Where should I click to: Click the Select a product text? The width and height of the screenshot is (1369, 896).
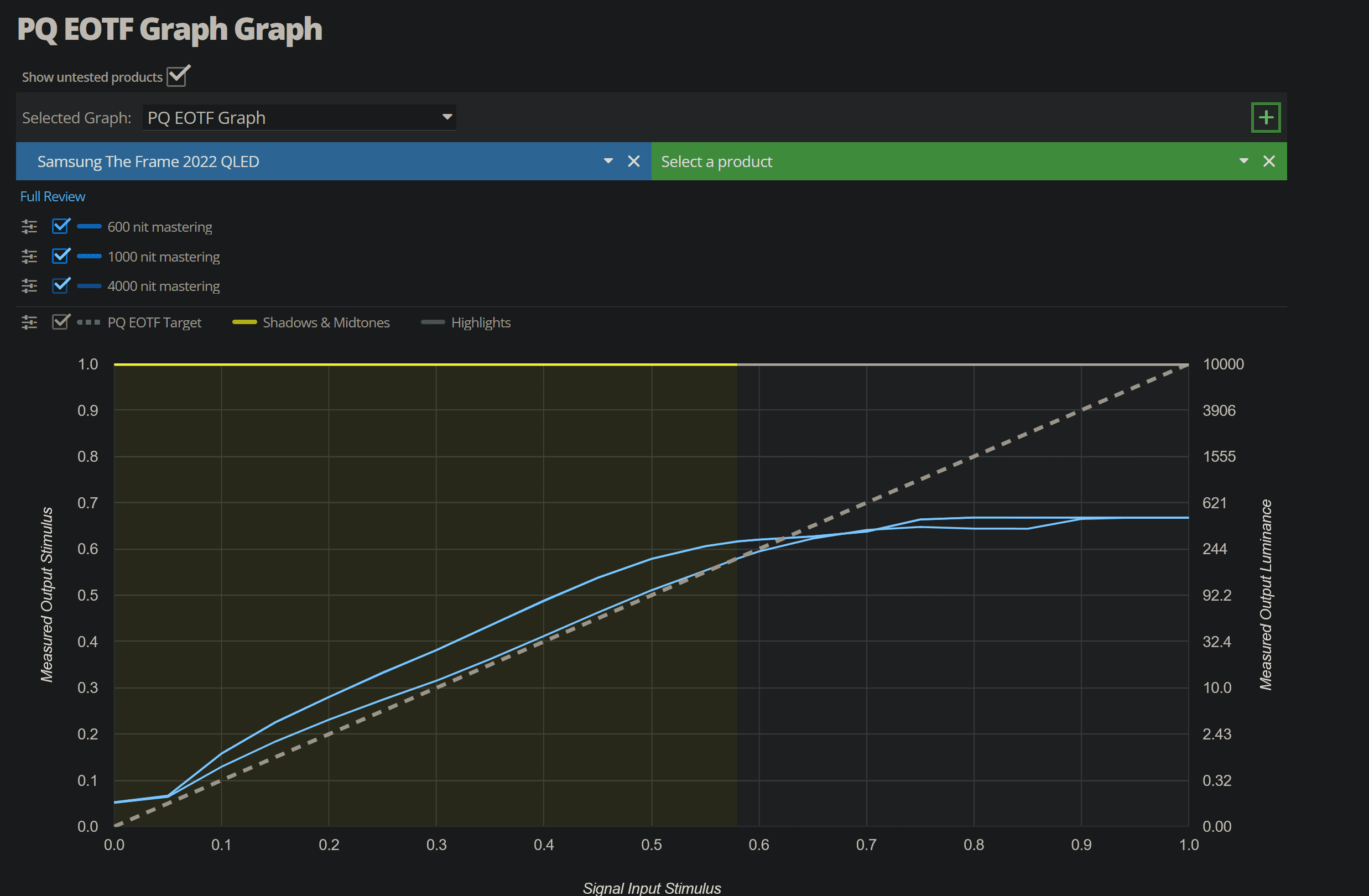717,162
